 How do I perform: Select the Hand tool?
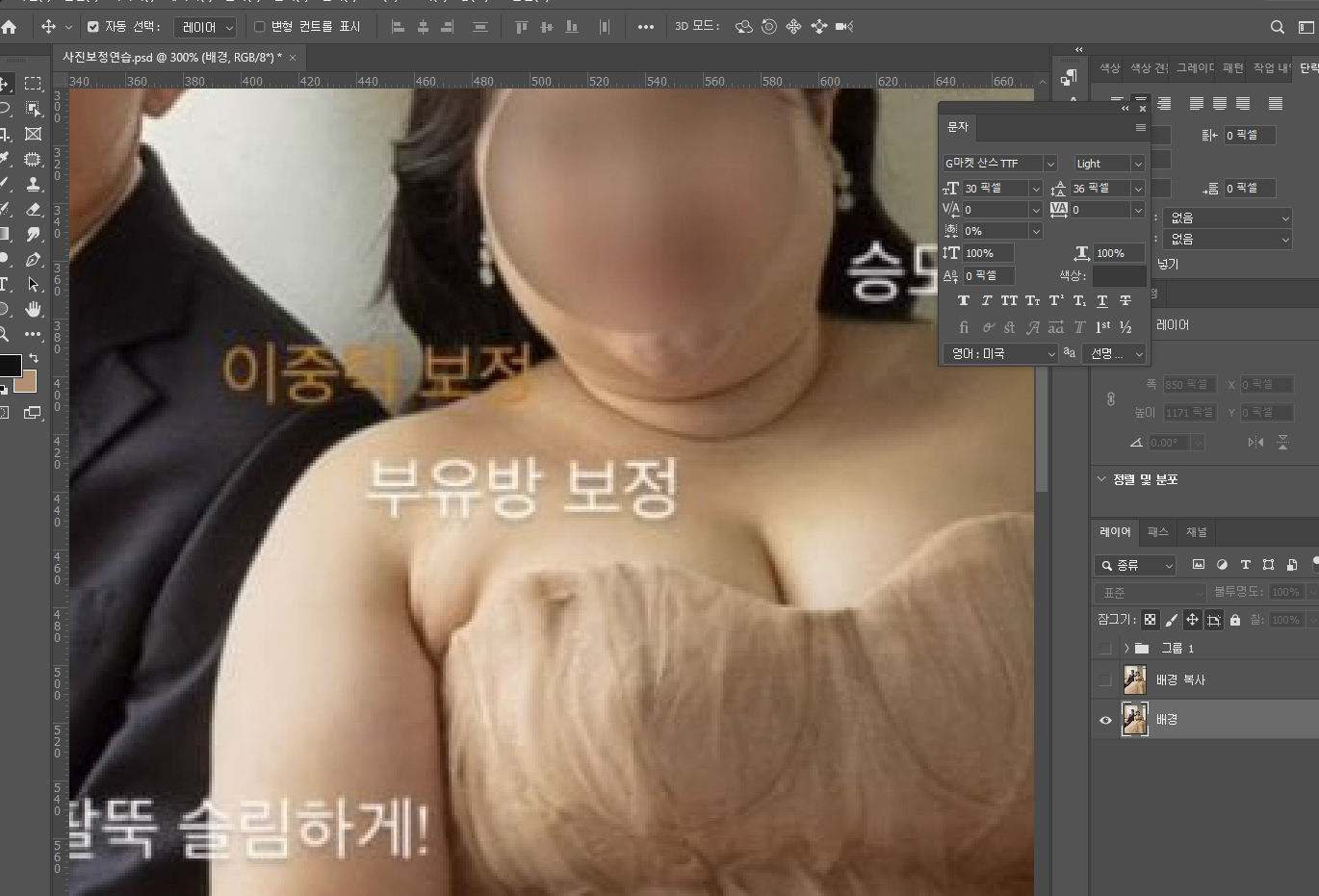pyautogui.click(x=33, y=309)
